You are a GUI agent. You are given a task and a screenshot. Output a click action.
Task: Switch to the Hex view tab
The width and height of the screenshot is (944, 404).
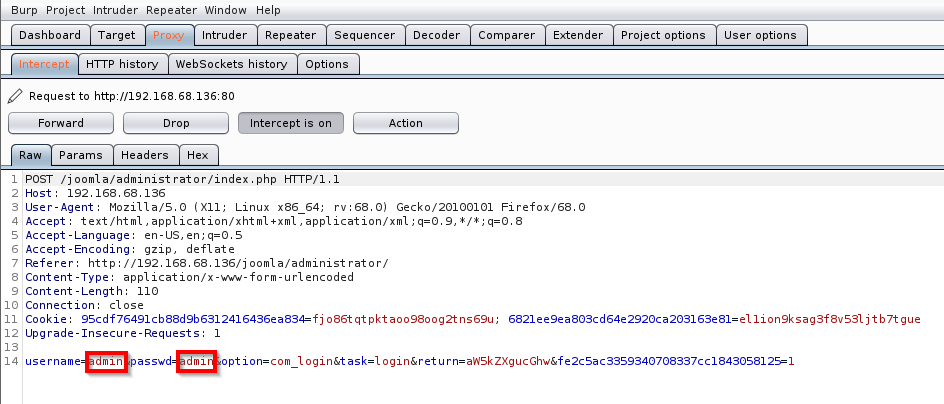pos(198,155)
